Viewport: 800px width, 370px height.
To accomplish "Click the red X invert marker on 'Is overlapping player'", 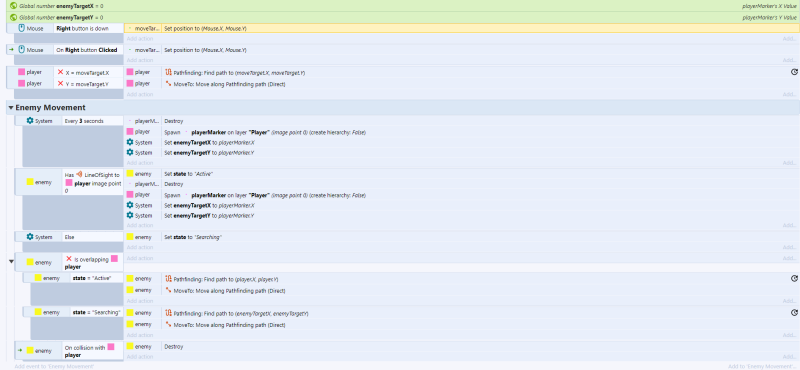I will coord(69,259).
